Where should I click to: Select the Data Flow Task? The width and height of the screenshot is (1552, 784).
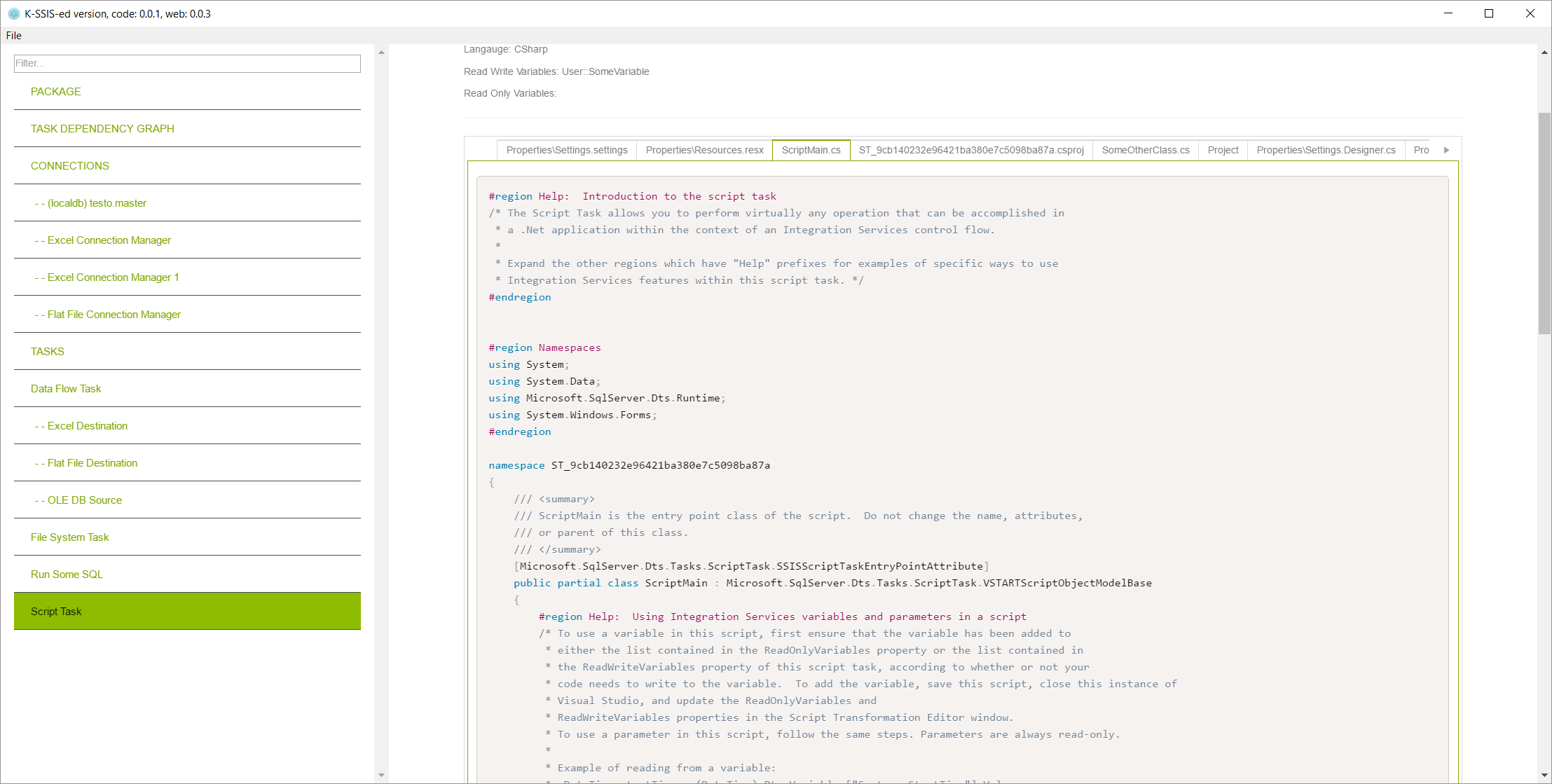[66, 389]
